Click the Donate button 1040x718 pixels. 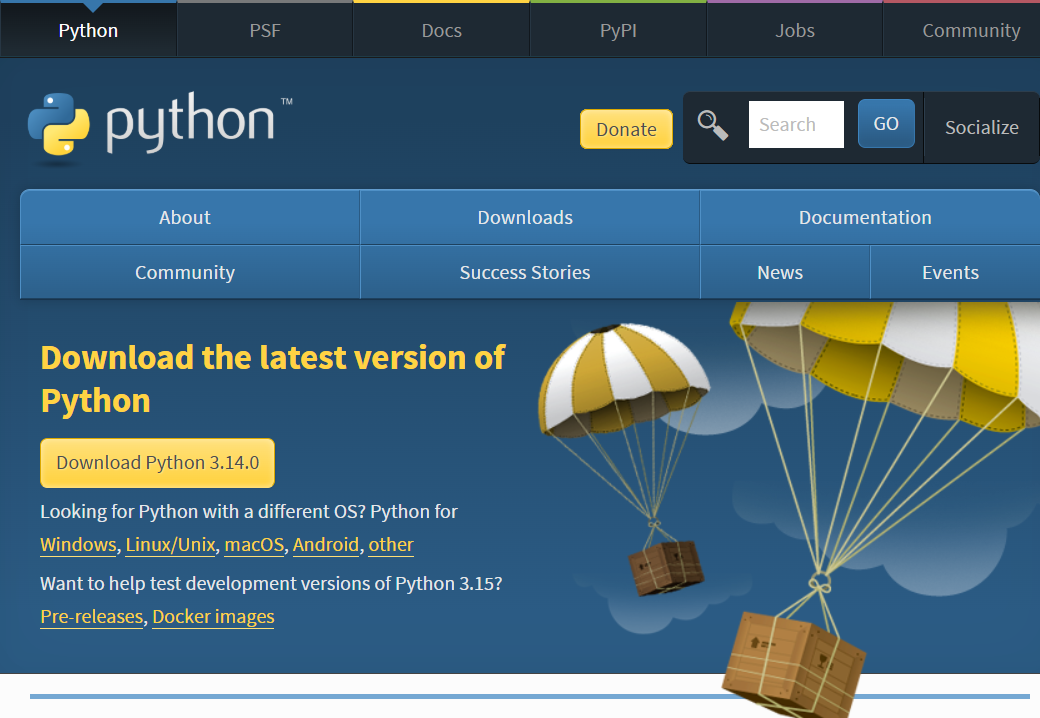pos(626,129)
